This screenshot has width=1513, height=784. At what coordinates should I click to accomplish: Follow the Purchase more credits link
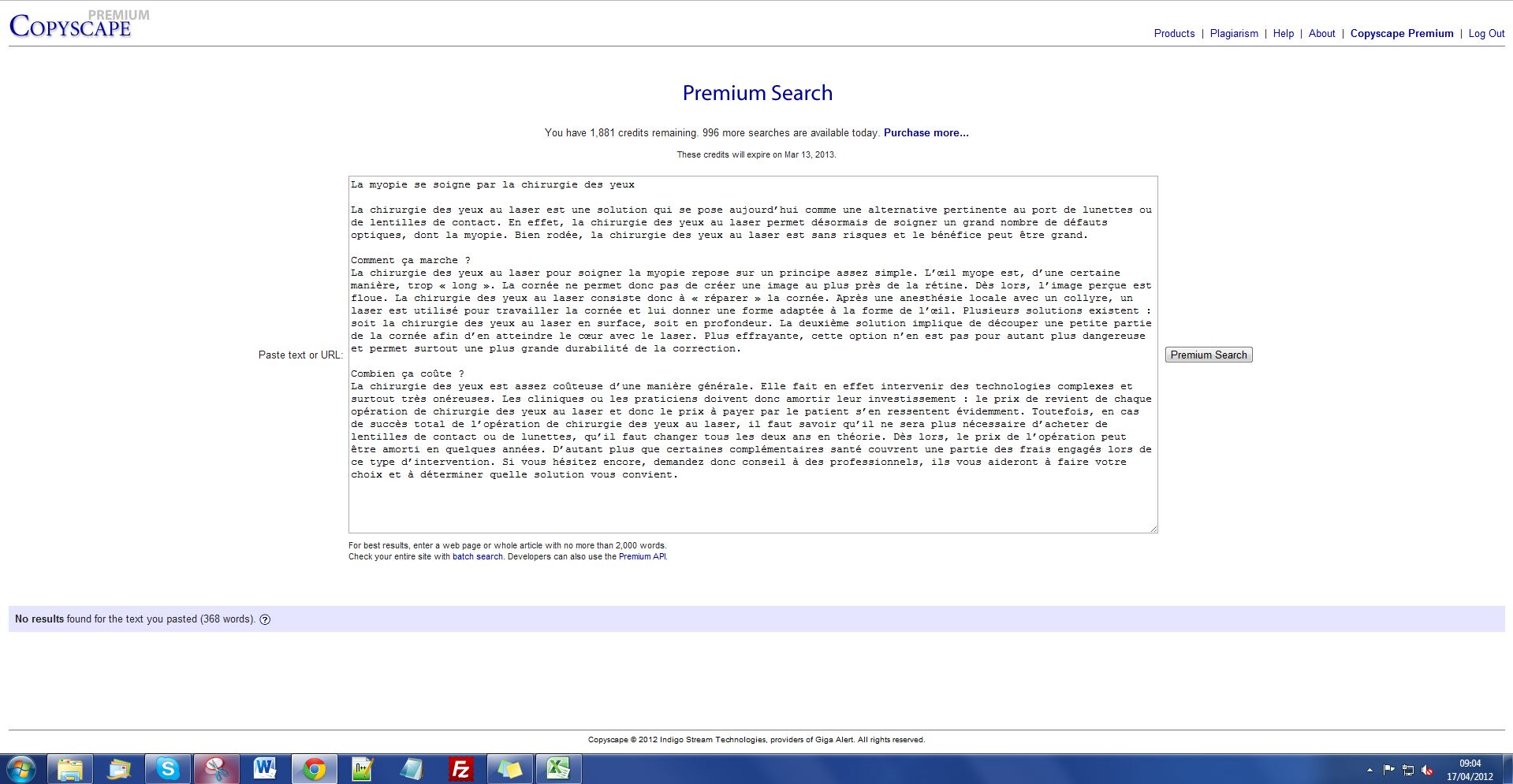[x=926, y=132]
